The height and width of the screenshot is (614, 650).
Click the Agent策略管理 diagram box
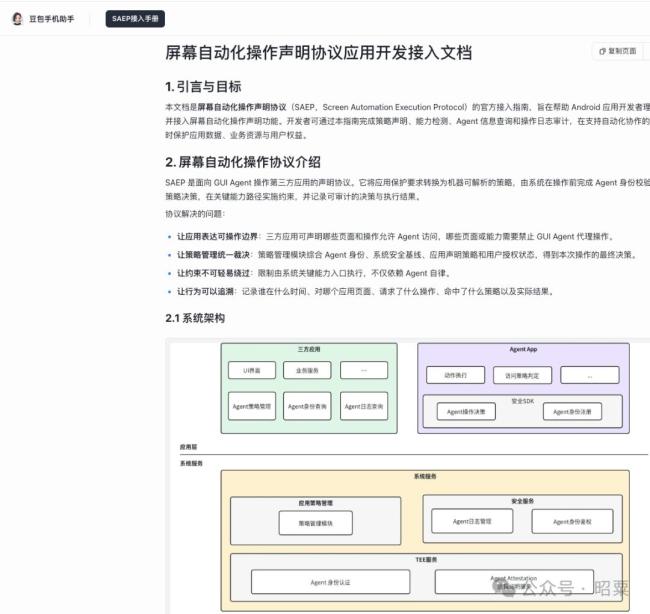[x=252, y=406]
